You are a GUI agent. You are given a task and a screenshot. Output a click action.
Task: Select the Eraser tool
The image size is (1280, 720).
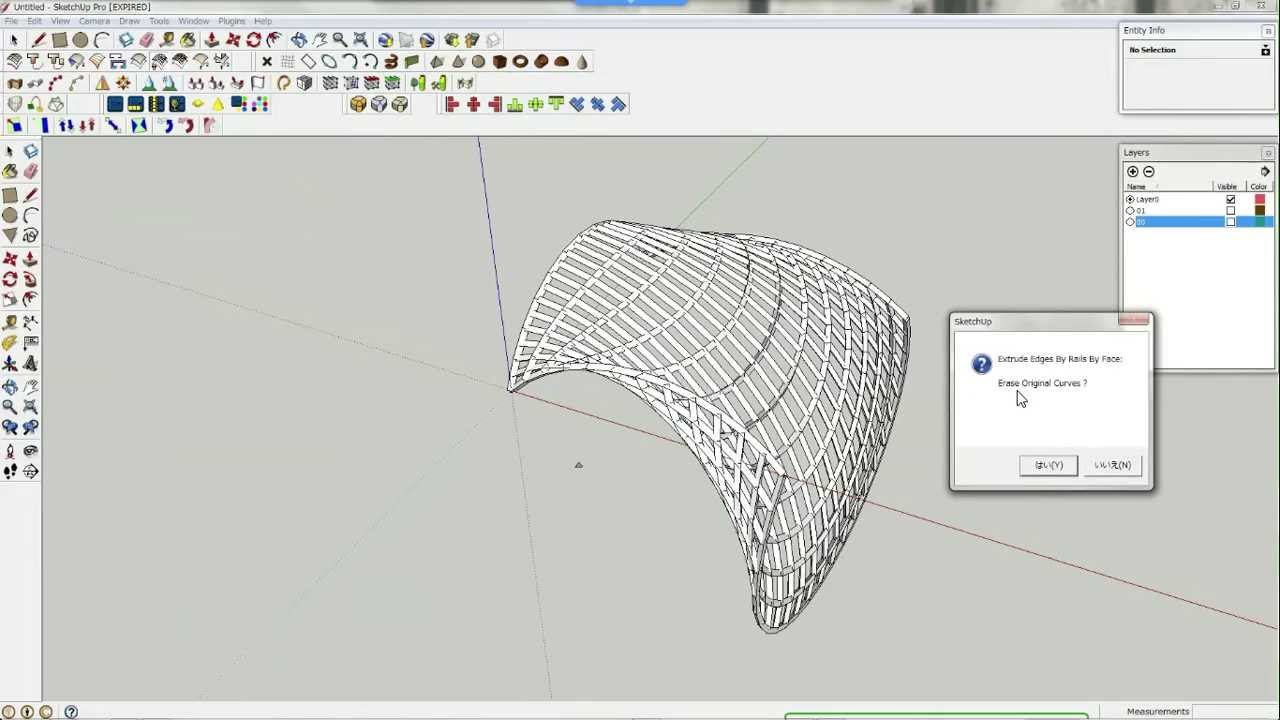point(31,170)
